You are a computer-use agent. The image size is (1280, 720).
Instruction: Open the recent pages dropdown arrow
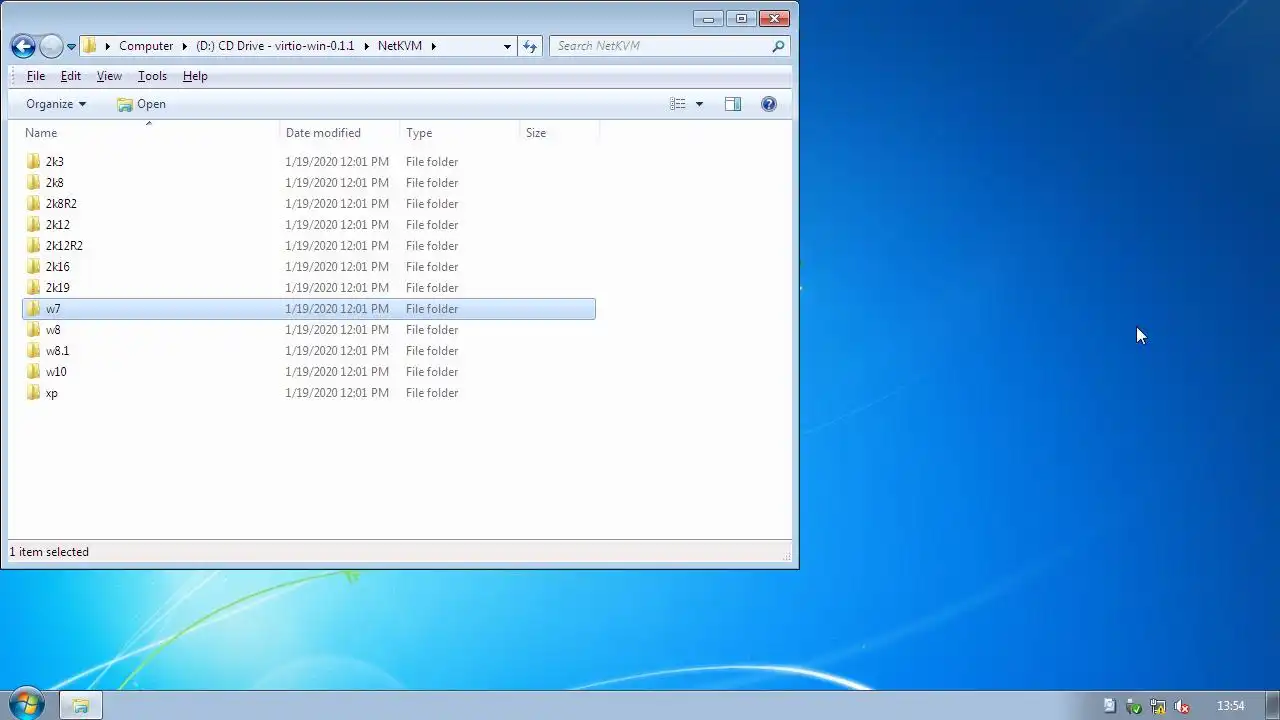[x=71, y=47]
